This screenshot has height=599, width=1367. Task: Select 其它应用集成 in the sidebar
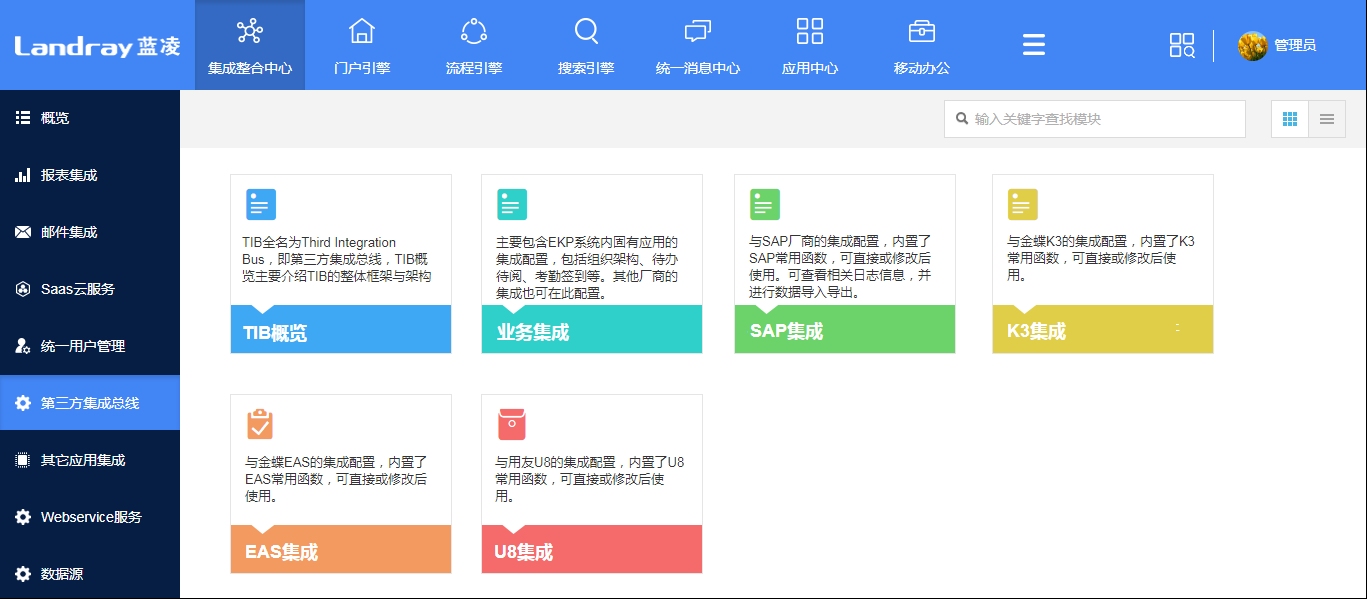[x=90, y=460]
